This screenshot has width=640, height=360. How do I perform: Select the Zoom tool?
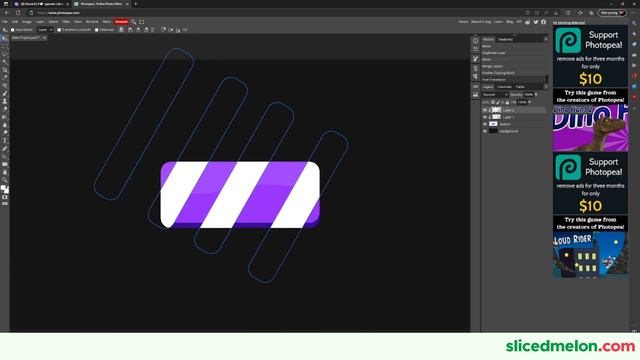(x=4, y=180)
